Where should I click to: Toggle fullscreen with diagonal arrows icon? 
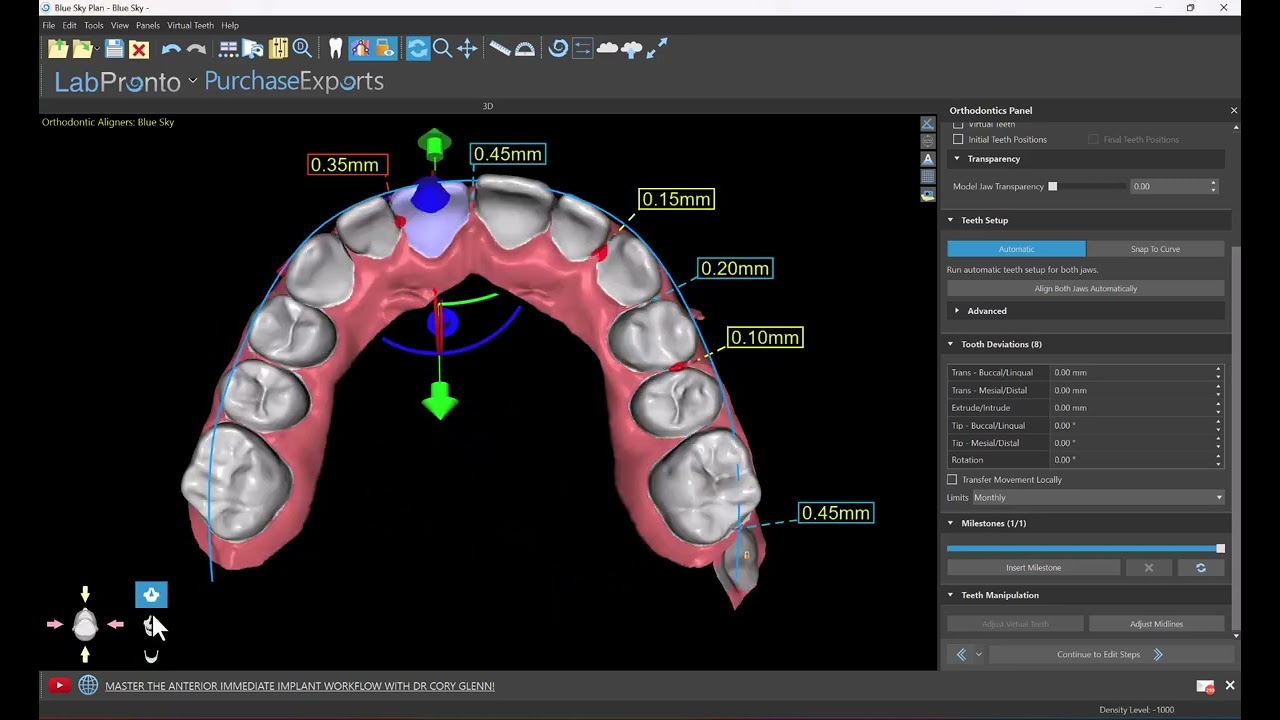657,48
